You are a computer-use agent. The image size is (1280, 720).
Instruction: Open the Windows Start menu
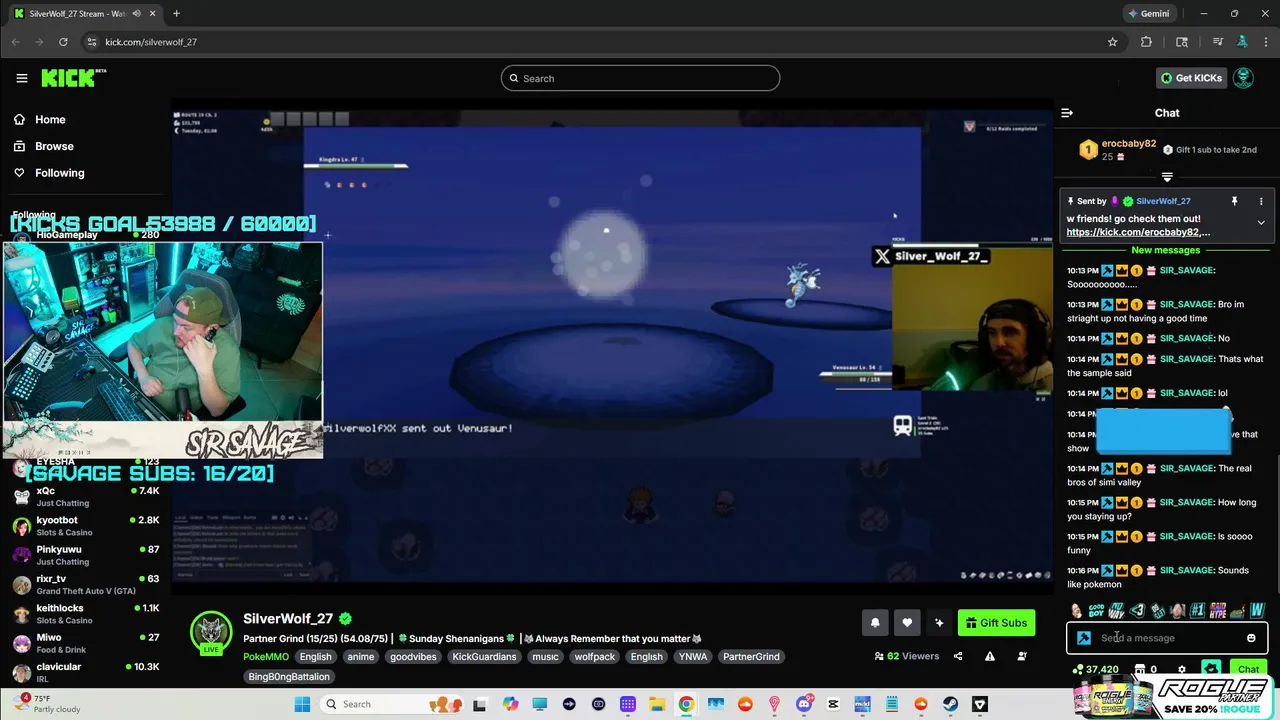[x=303, y=704]
